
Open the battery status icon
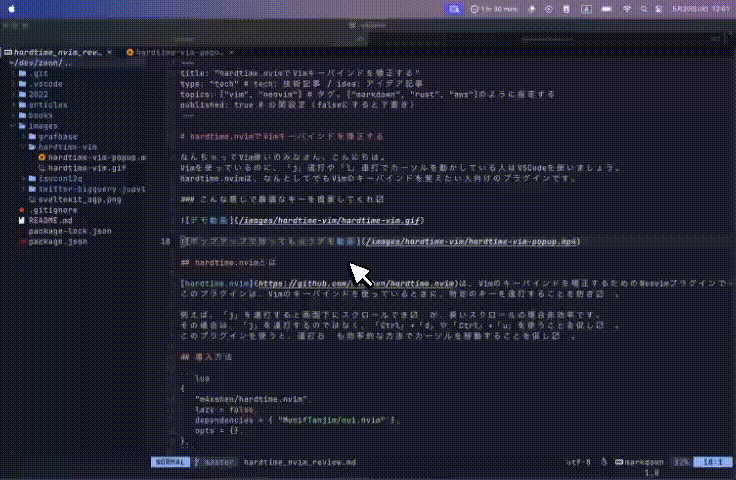pos(606,9)
